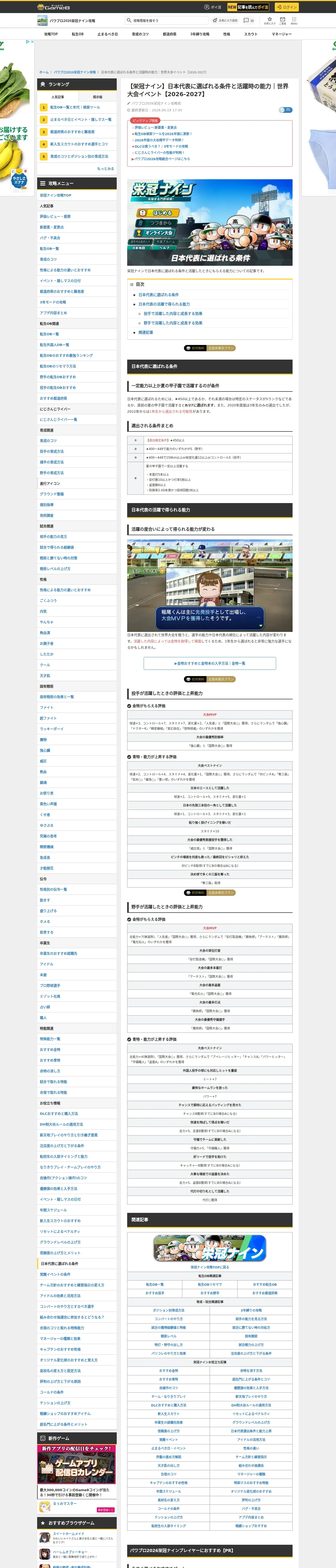
Task: Open the スイートホームメイド browser game entry
Action: click(77, 1538)
